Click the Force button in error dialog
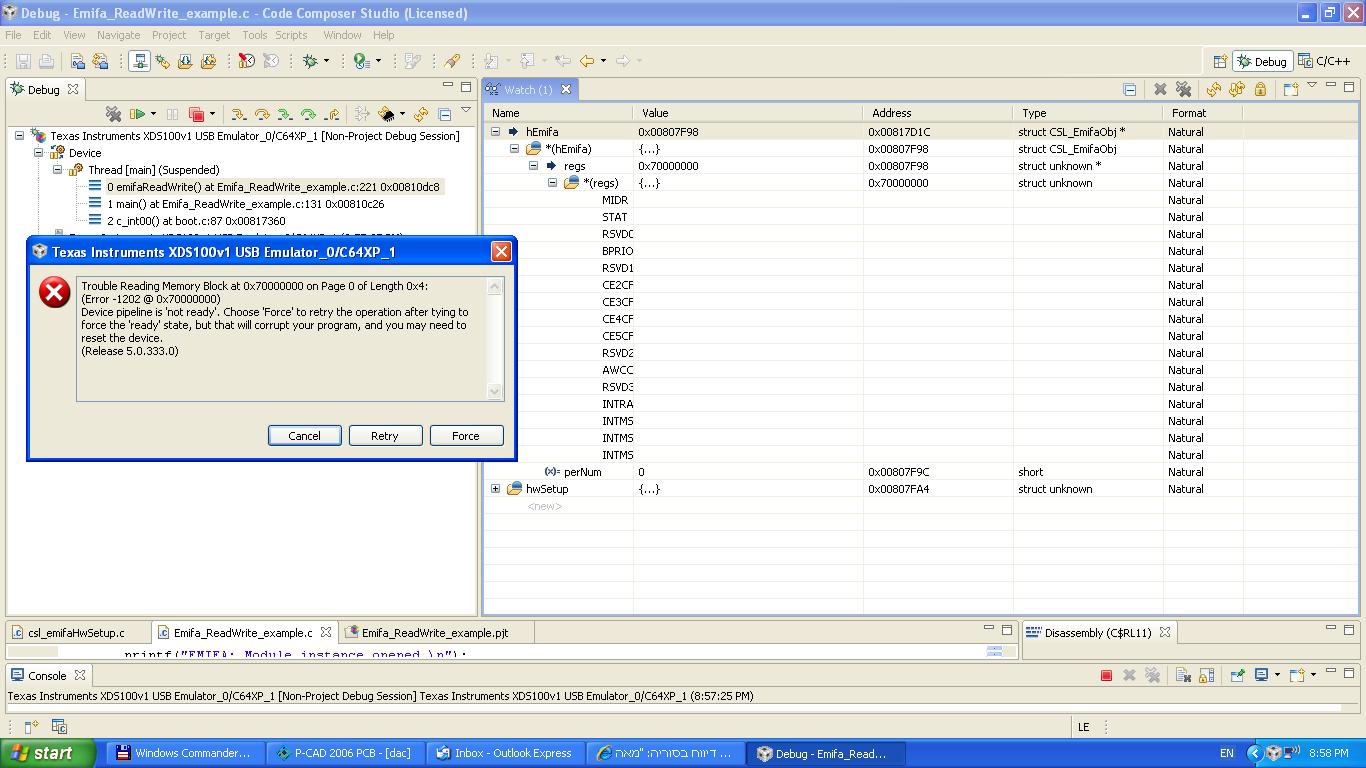The height and width of the screenshot is (768, 1366). coord(466,436)
